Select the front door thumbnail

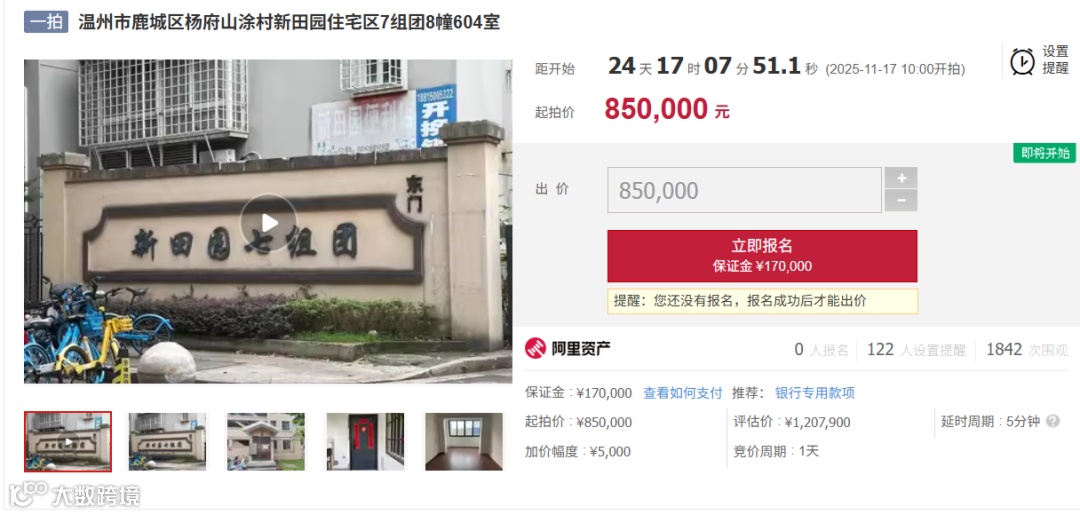[365, 442]
